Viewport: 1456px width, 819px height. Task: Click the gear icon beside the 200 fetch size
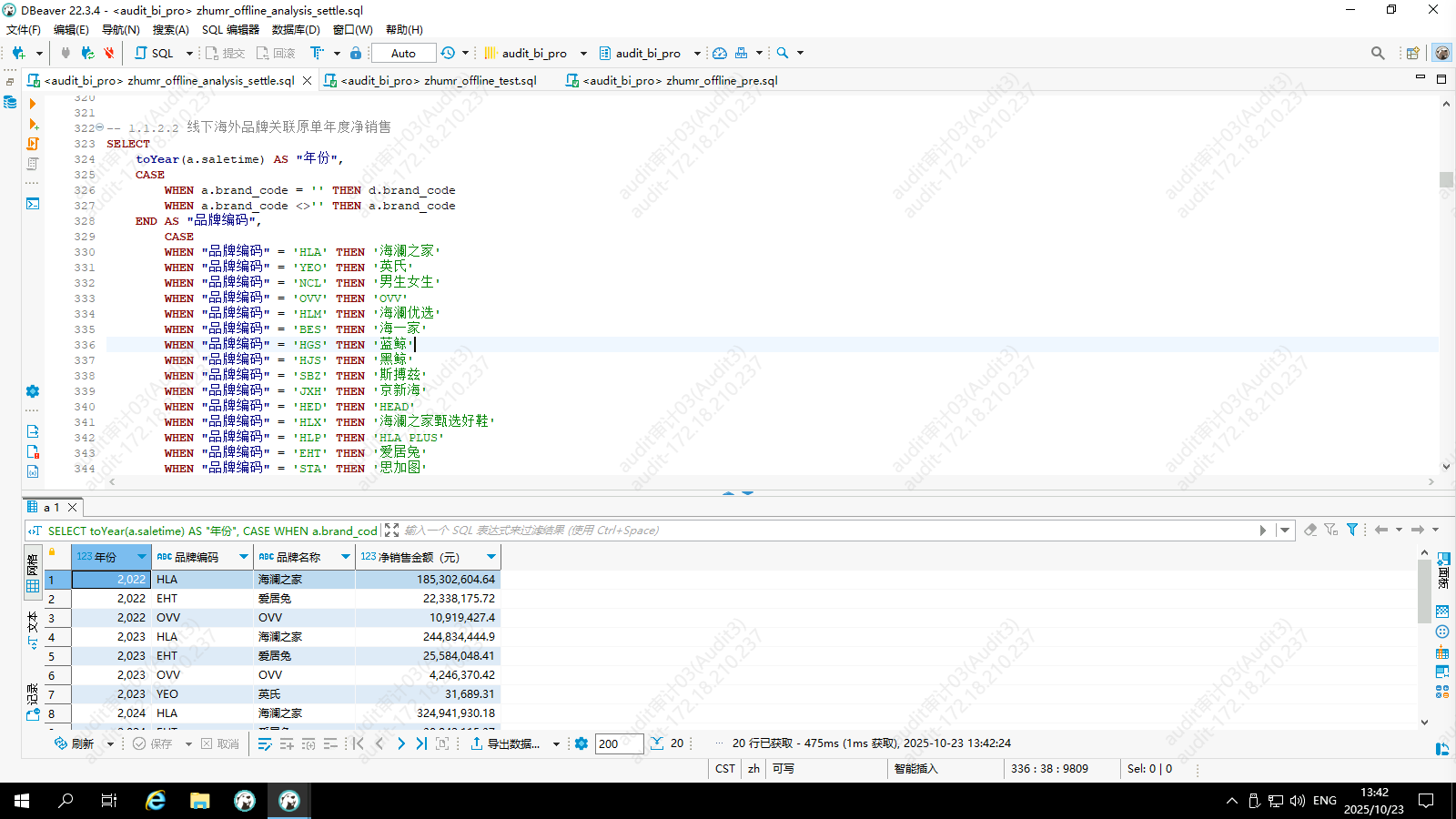pos(581,743)
